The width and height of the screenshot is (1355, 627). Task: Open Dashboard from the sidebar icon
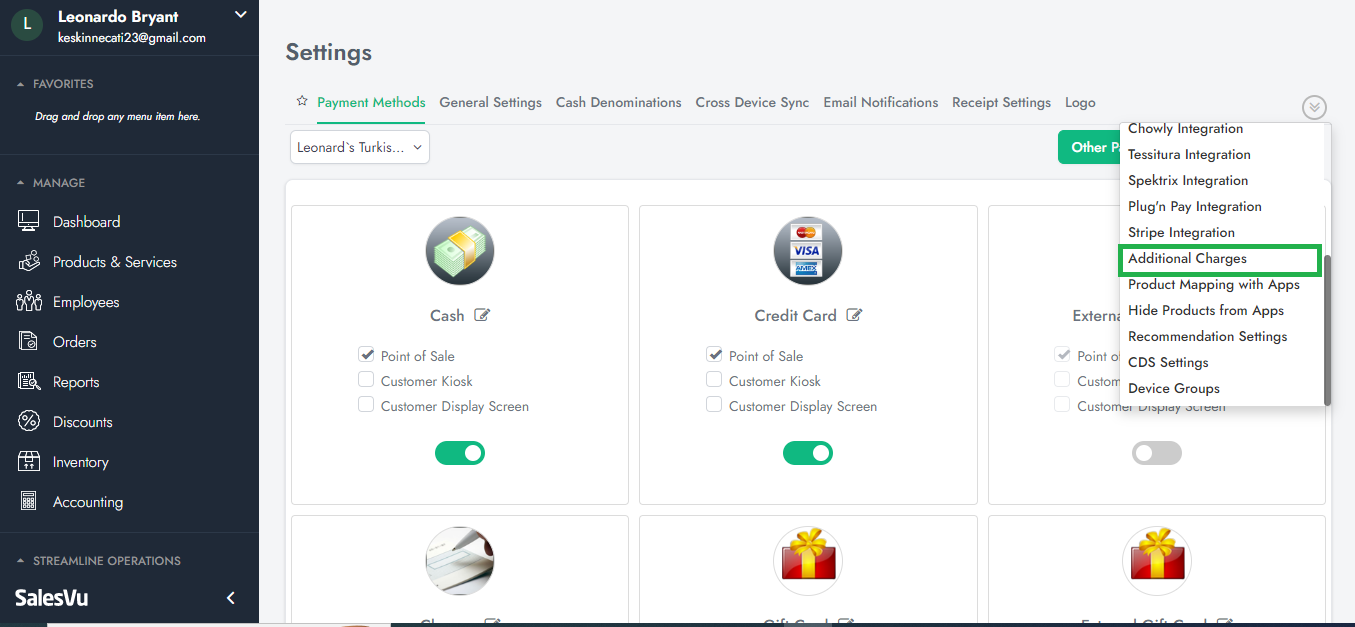(x=29, y=222)
